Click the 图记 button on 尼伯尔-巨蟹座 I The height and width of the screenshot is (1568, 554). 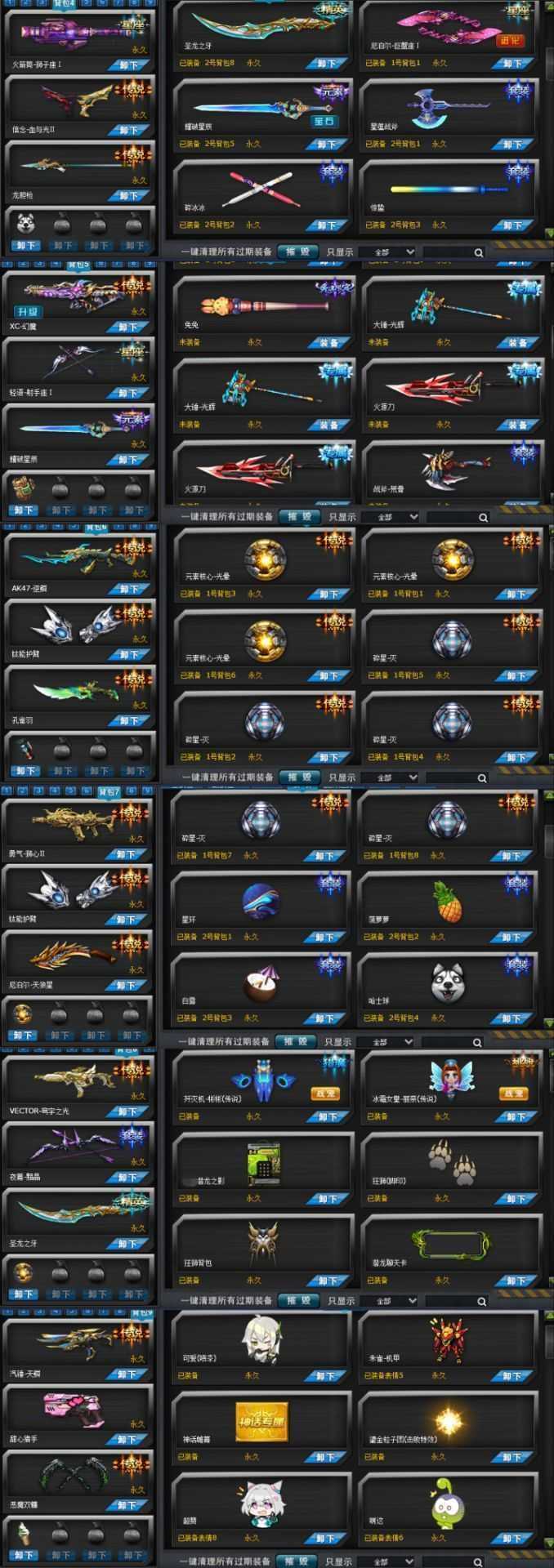coord(509,40)
